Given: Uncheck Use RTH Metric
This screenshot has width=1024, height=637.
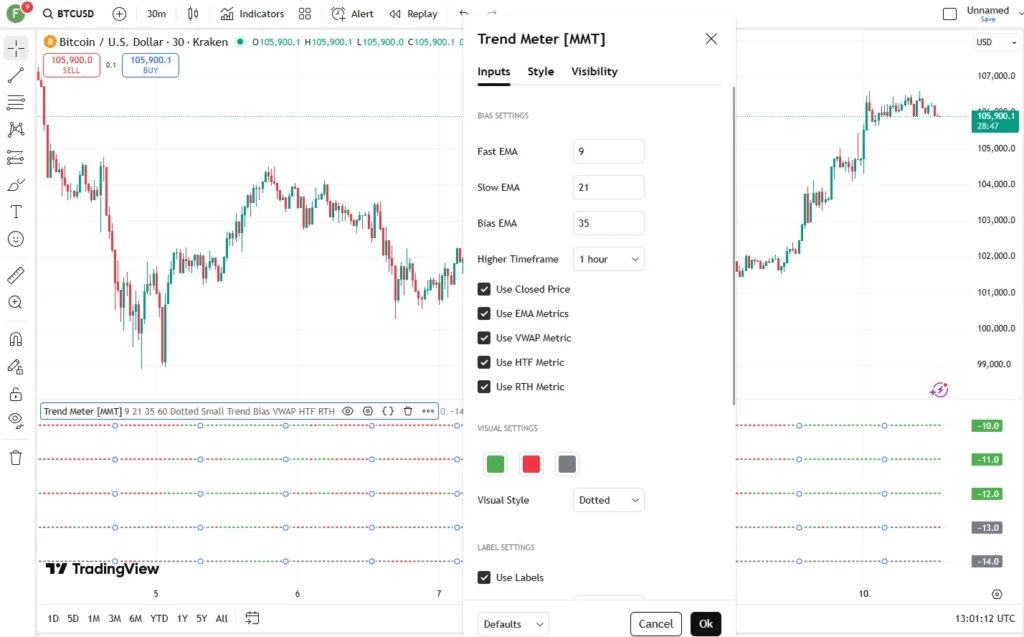Looking at the screenshot, I should (484, 387).
